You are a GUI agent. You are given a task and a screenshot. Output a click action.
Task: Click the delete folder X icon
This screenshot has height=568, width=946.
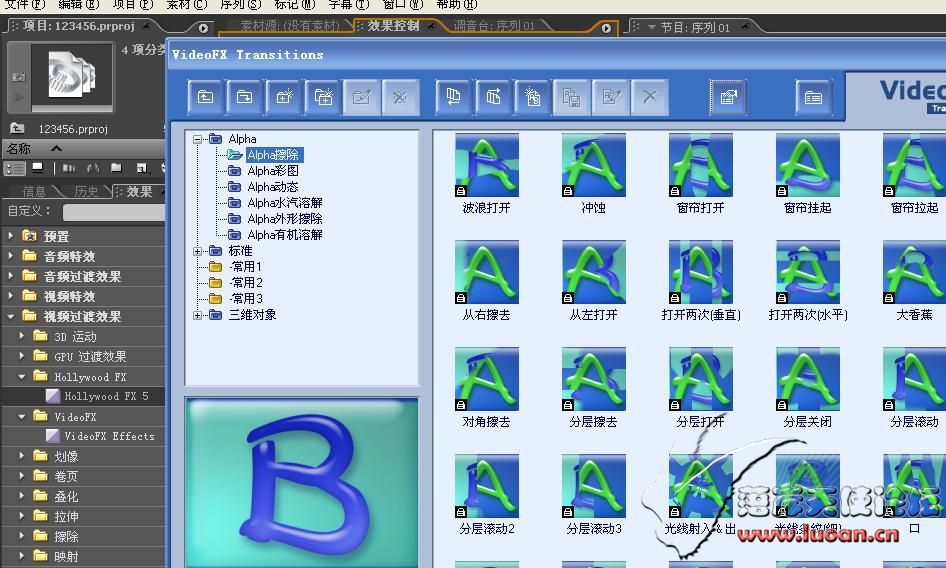click(x=400, y=97)
